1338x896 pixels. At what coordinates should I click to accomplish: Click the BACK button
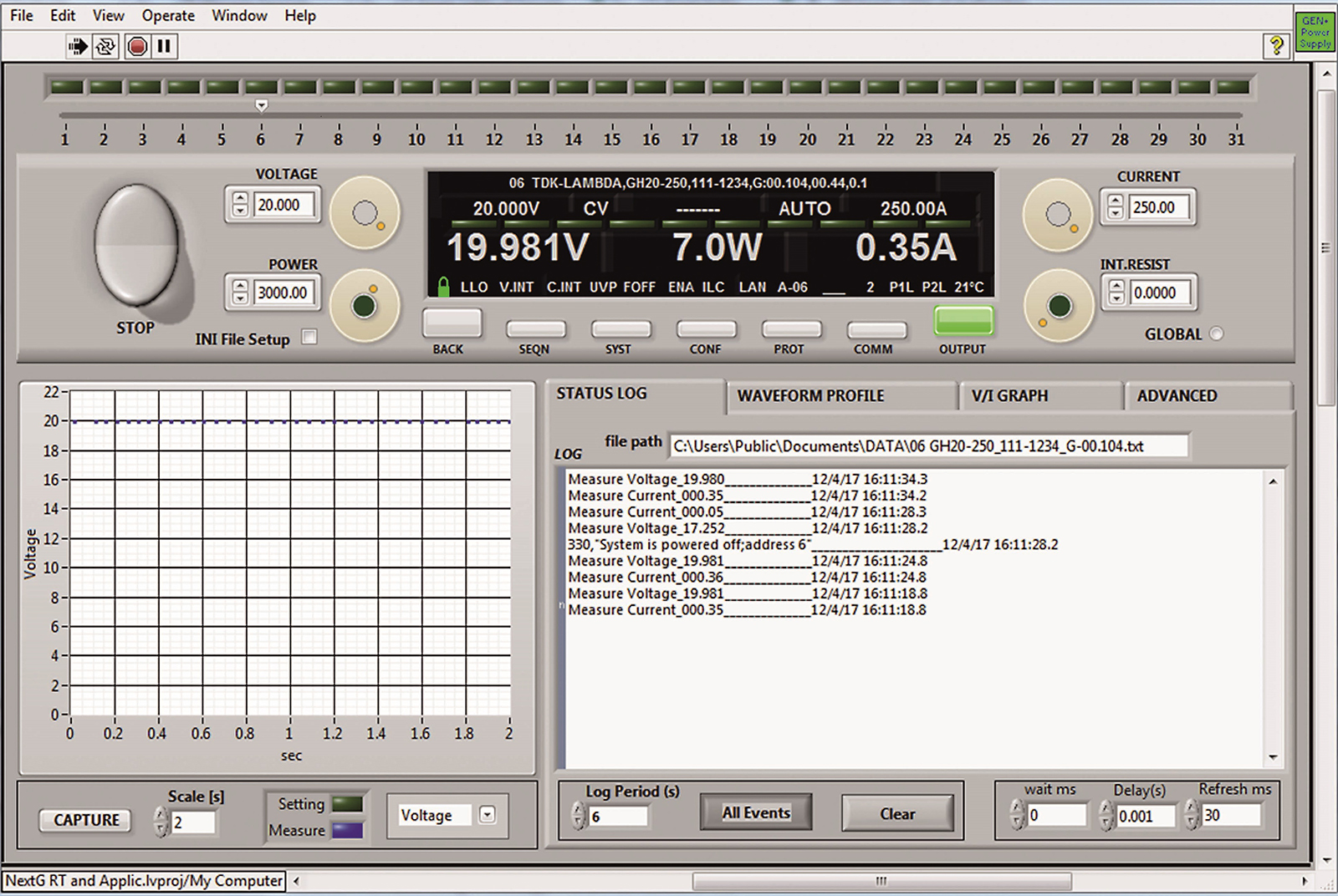[x=452, y=323]
